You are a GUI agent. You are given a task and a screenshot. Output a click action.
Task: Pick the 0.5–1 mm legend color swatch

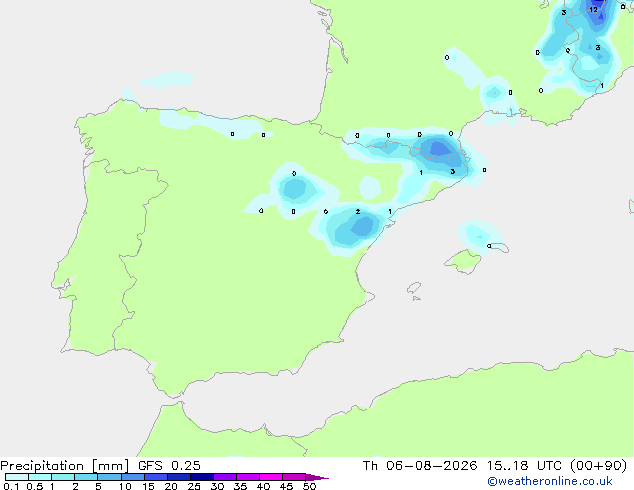[x=40, y=477]
